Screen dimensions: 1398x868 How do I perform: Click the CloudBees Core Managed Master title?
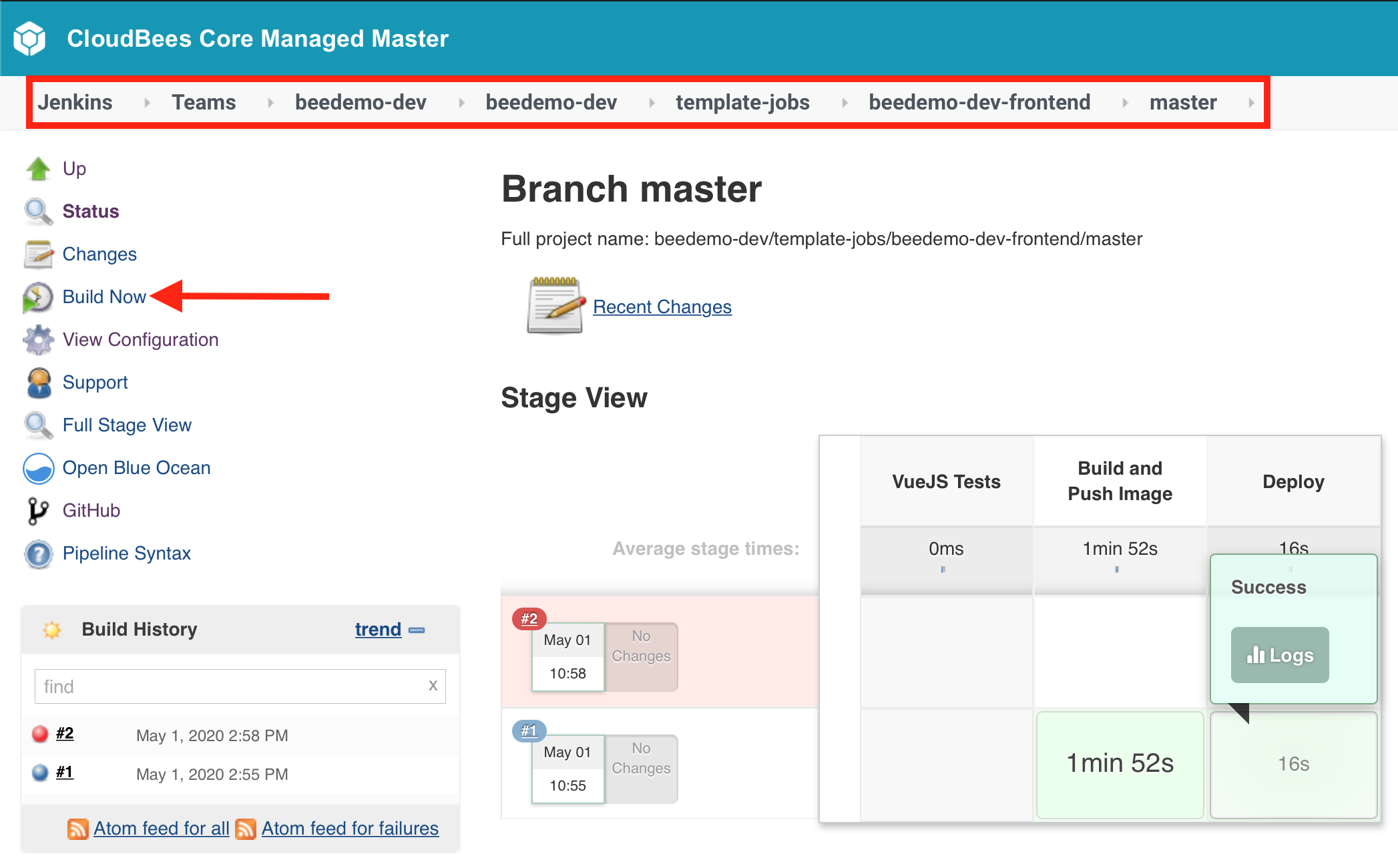point(258,39)
